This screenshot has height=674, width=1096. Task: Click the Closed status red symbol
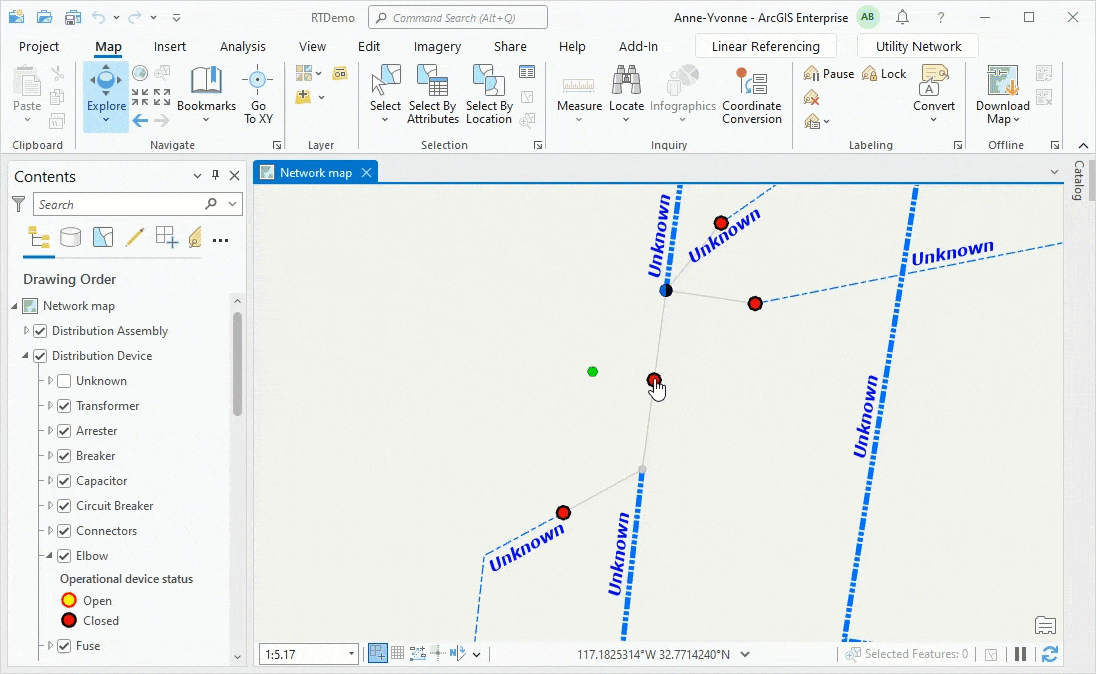click(x=68, y=621)
